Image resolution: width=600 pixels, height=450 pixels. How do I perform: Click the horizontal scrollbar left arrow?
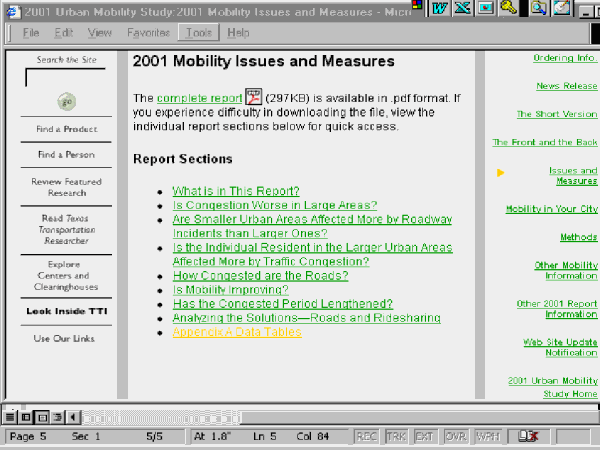[x=72, y=415]
